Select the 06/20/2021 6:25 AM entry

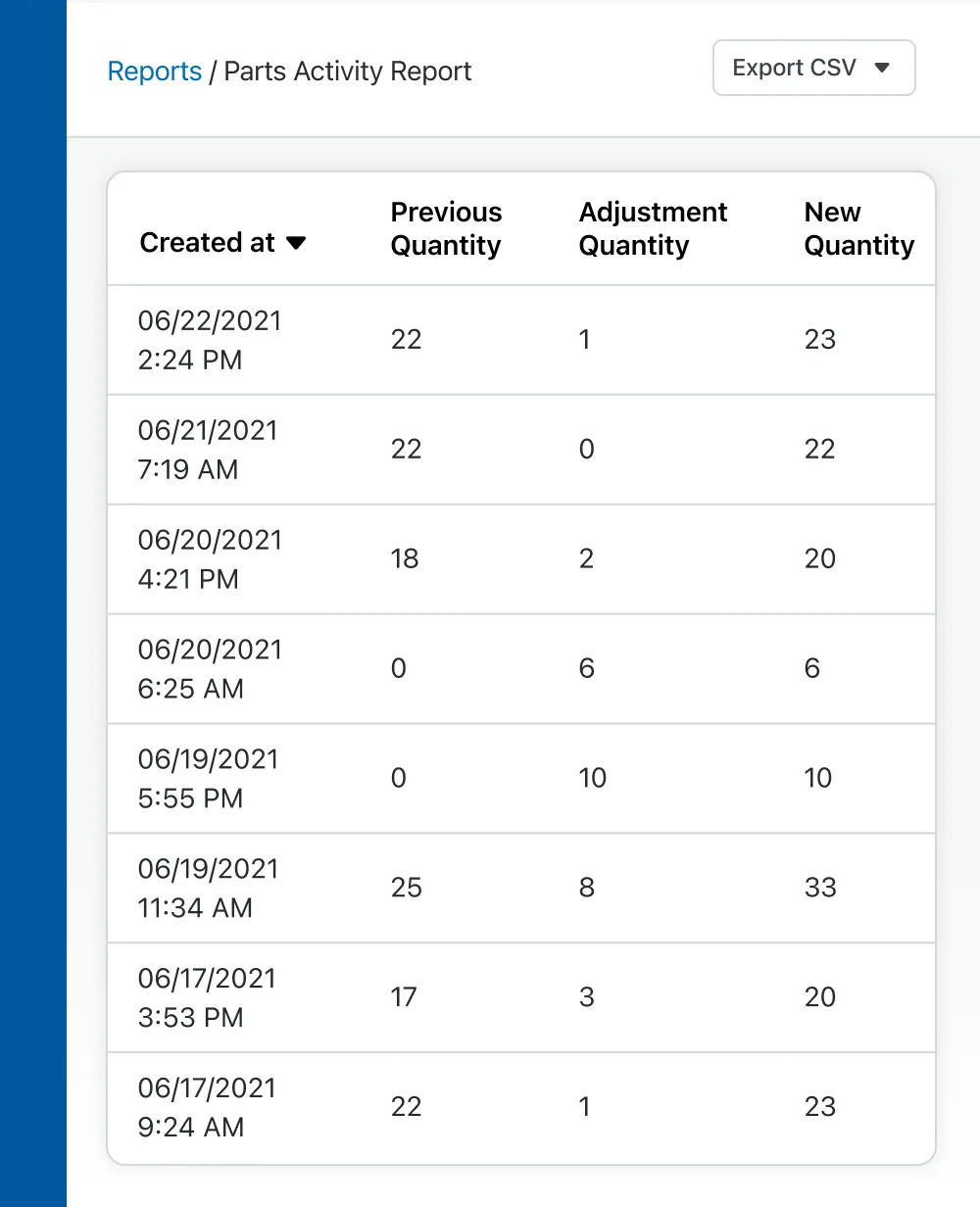point(210,669)
